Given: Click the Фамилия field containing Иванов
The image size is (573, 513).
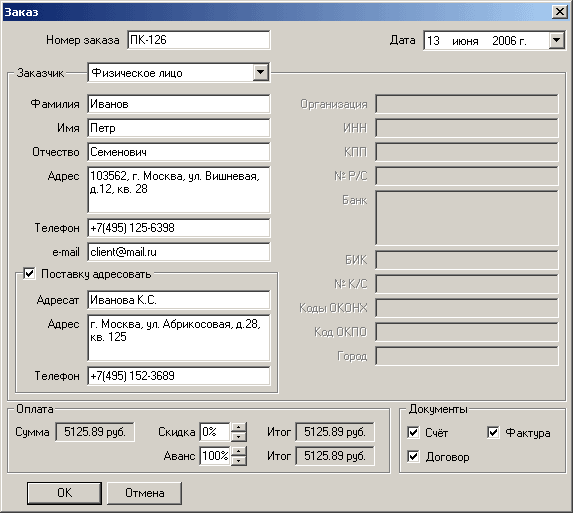Looking at the screenshot, I should 179,104.
